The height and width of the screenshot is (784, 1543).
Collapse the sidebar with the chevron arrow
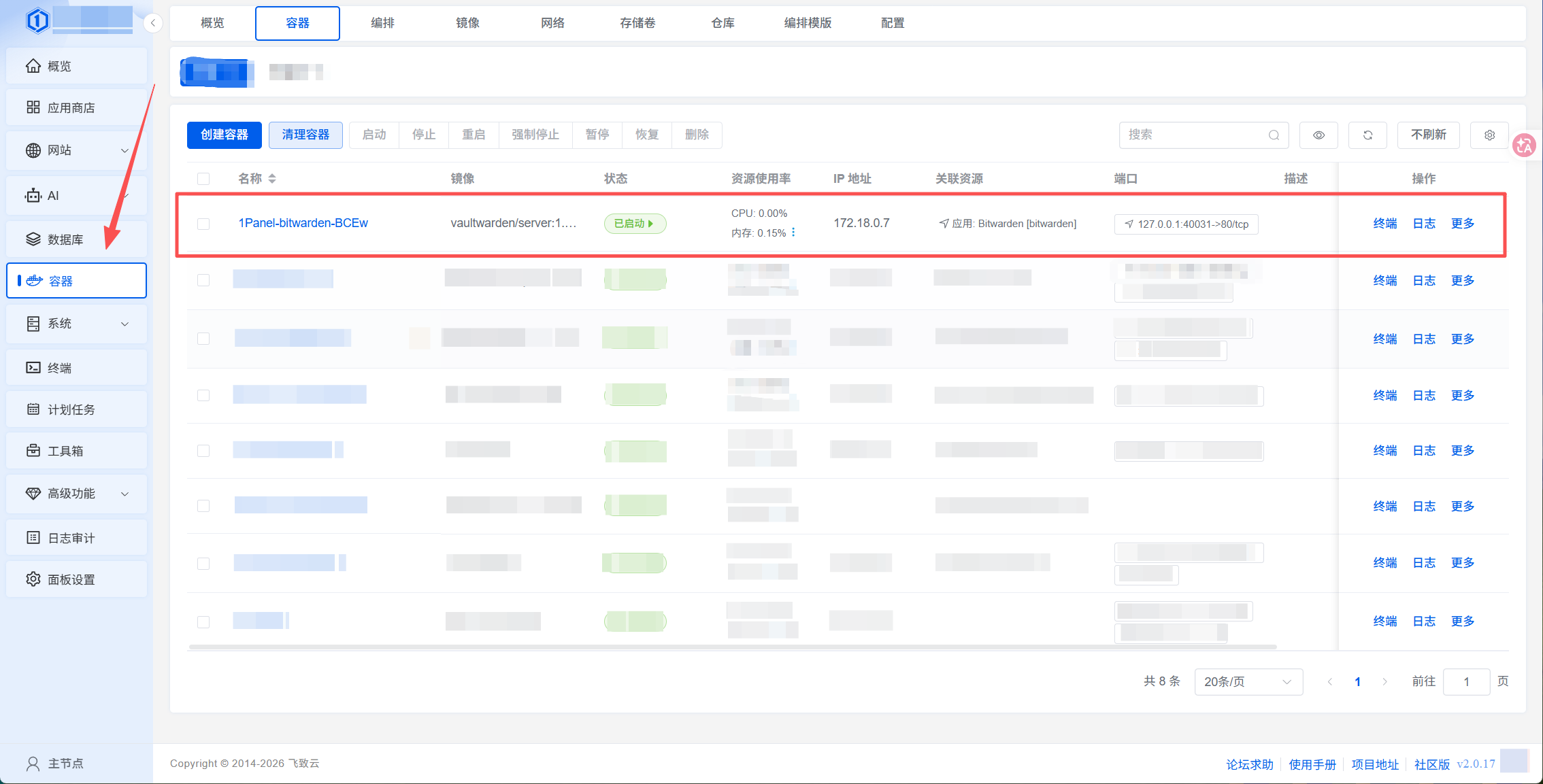tap(153, 23)
